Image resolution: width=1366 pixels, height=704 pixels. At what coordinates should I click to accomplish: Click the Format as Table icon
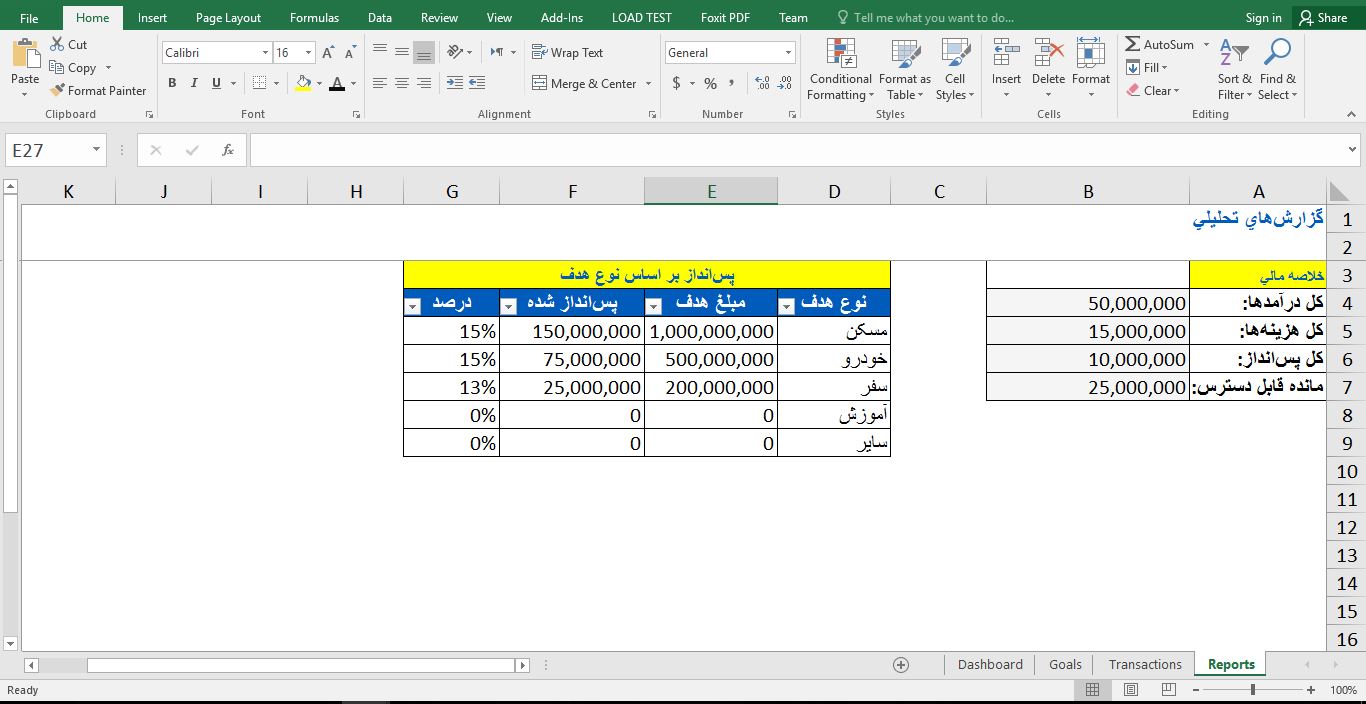point(904,54)
